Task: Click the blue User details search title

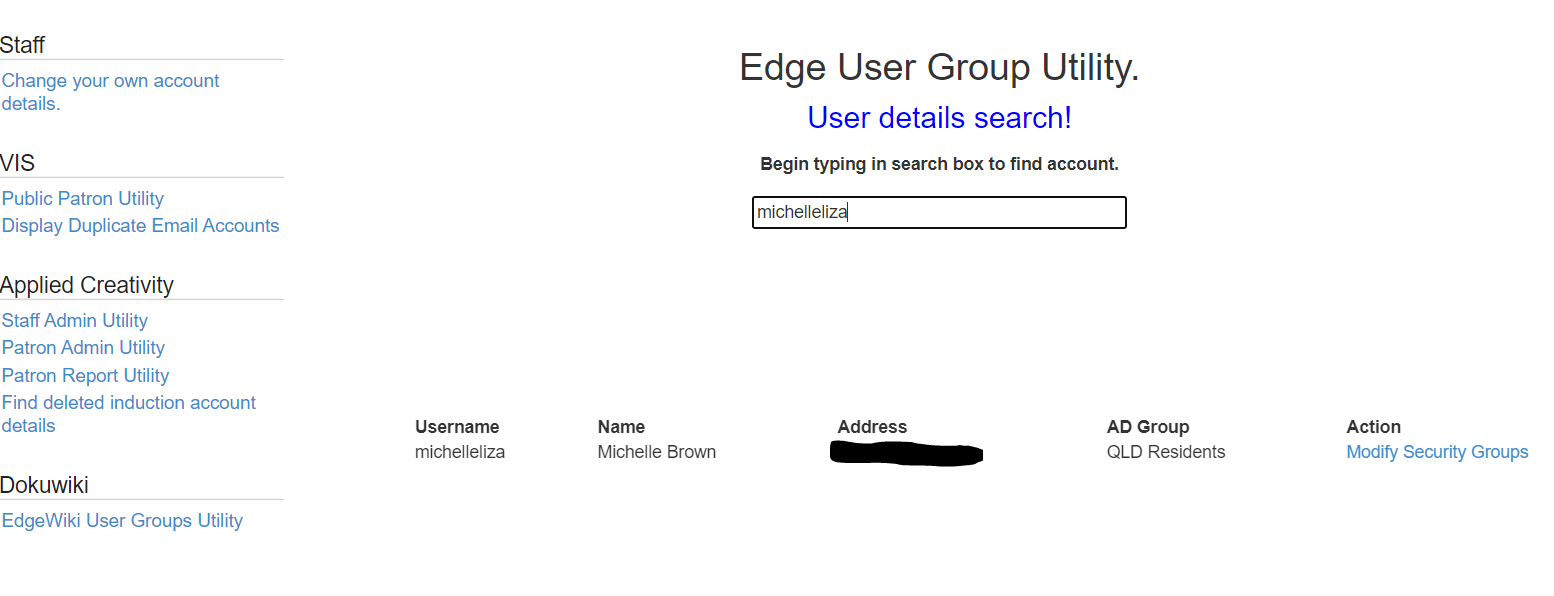Action: click(939, 118)
